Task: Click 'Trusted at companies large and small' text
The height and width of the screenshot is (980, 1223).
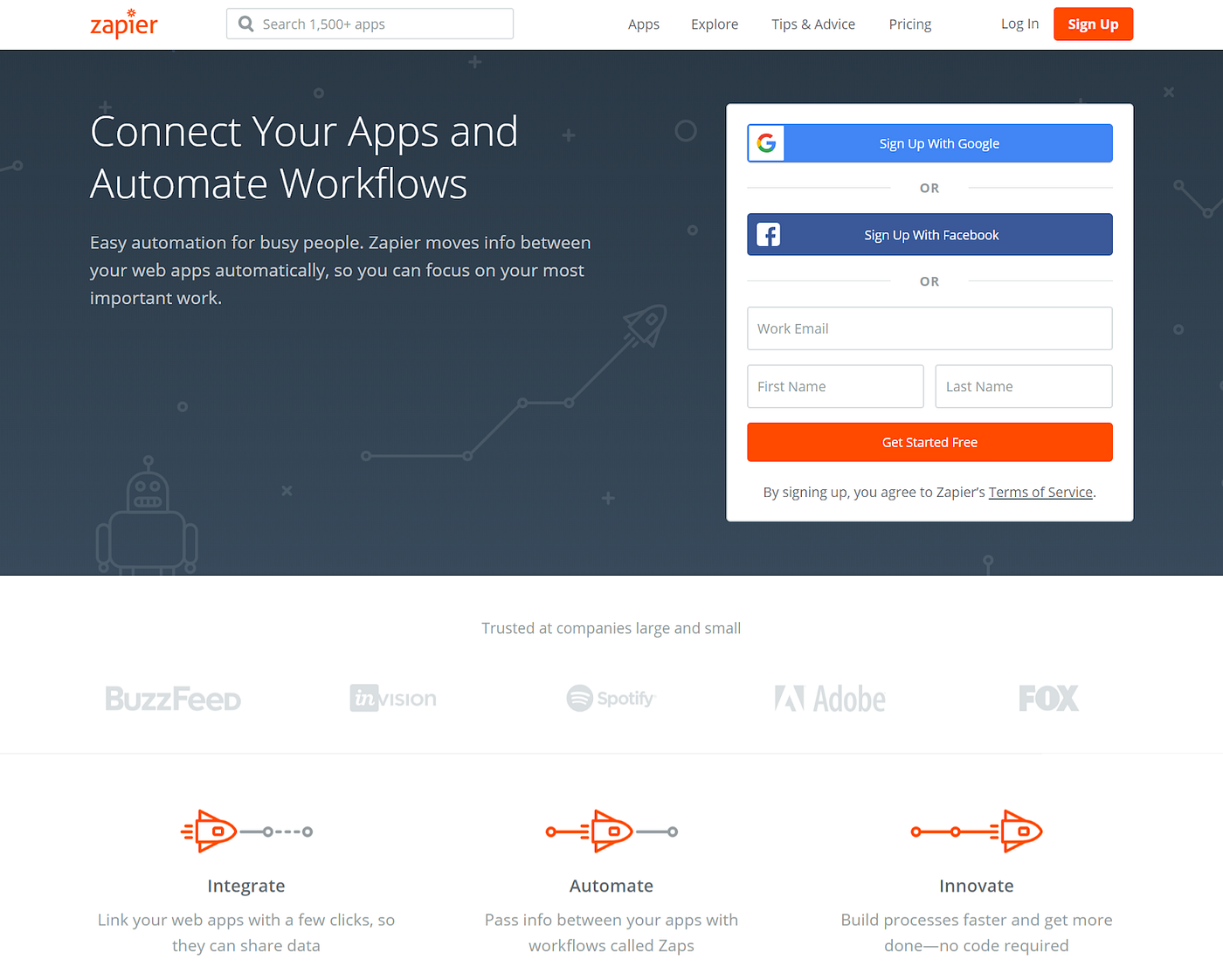Action: tap(611, 628)
